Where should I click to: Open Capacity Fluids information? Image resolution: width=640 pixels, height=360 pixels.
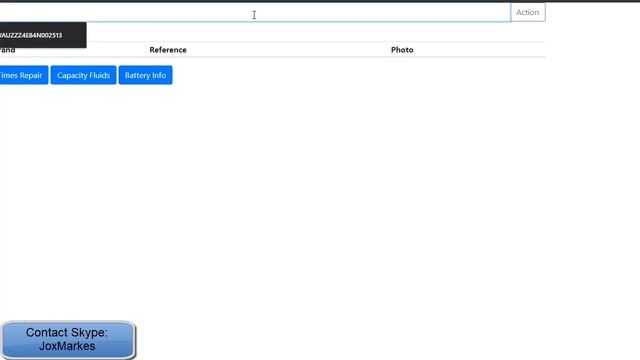click(83, 75)
